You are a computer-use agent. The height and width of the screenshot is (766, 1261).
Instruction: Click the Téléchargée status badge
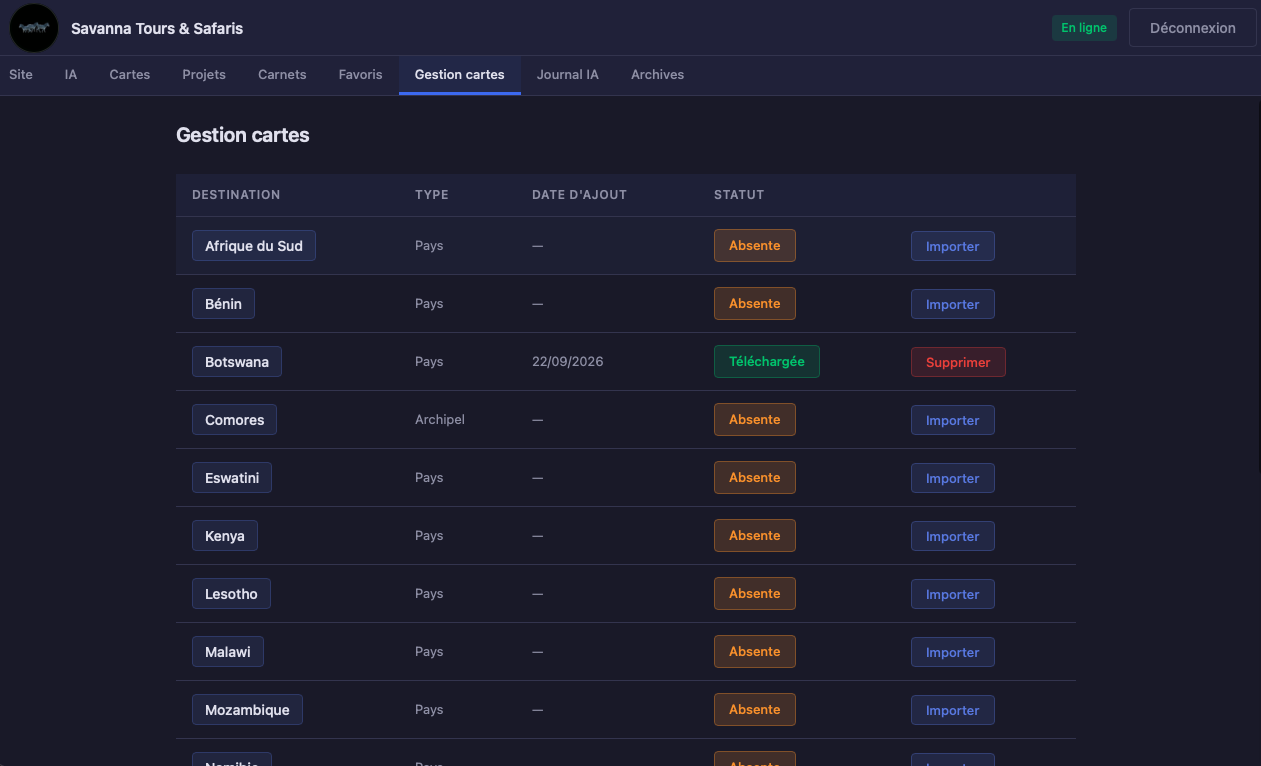767,362
